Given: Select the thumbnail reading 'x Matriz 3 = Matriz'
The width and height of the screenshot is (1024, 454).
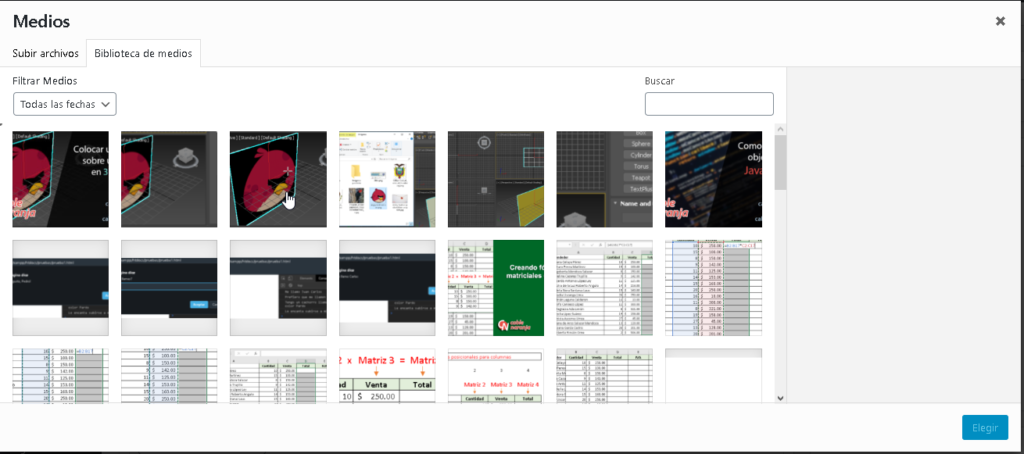Looking at the screenshot, I should (x=387, y=376).
